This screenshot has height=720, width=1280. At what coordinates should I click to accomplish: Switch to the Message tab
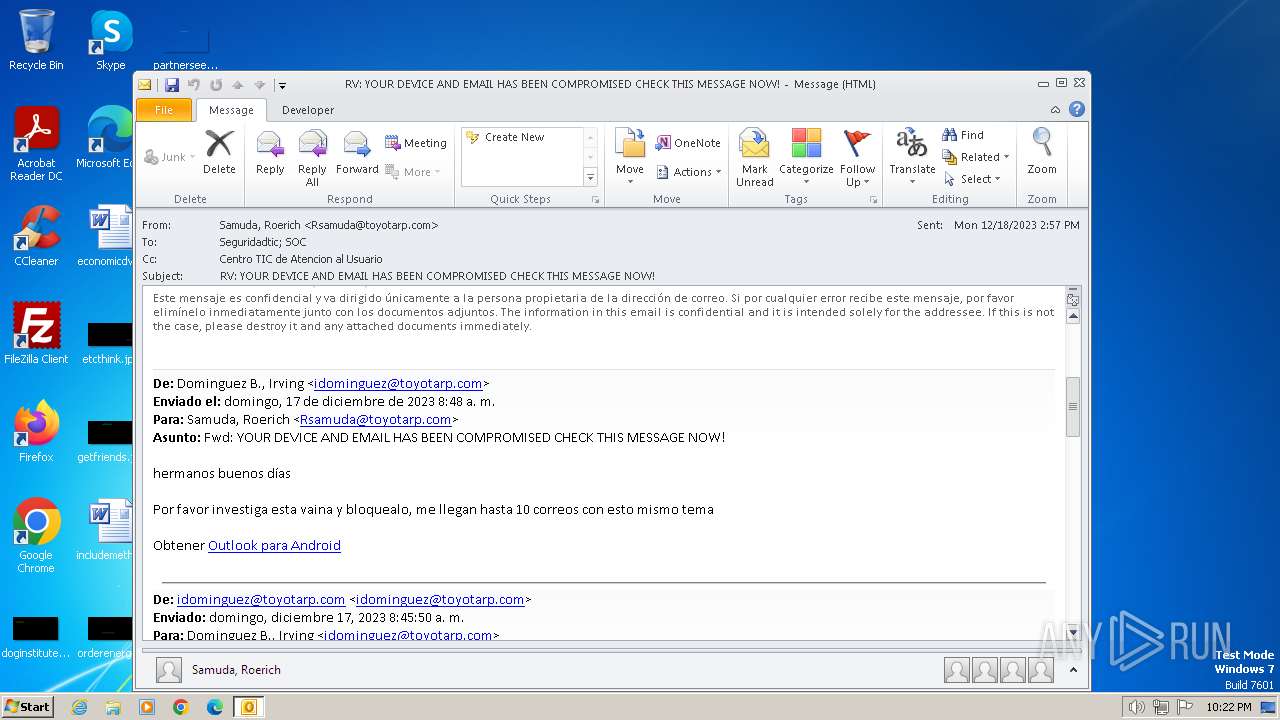tap(231, 110)
